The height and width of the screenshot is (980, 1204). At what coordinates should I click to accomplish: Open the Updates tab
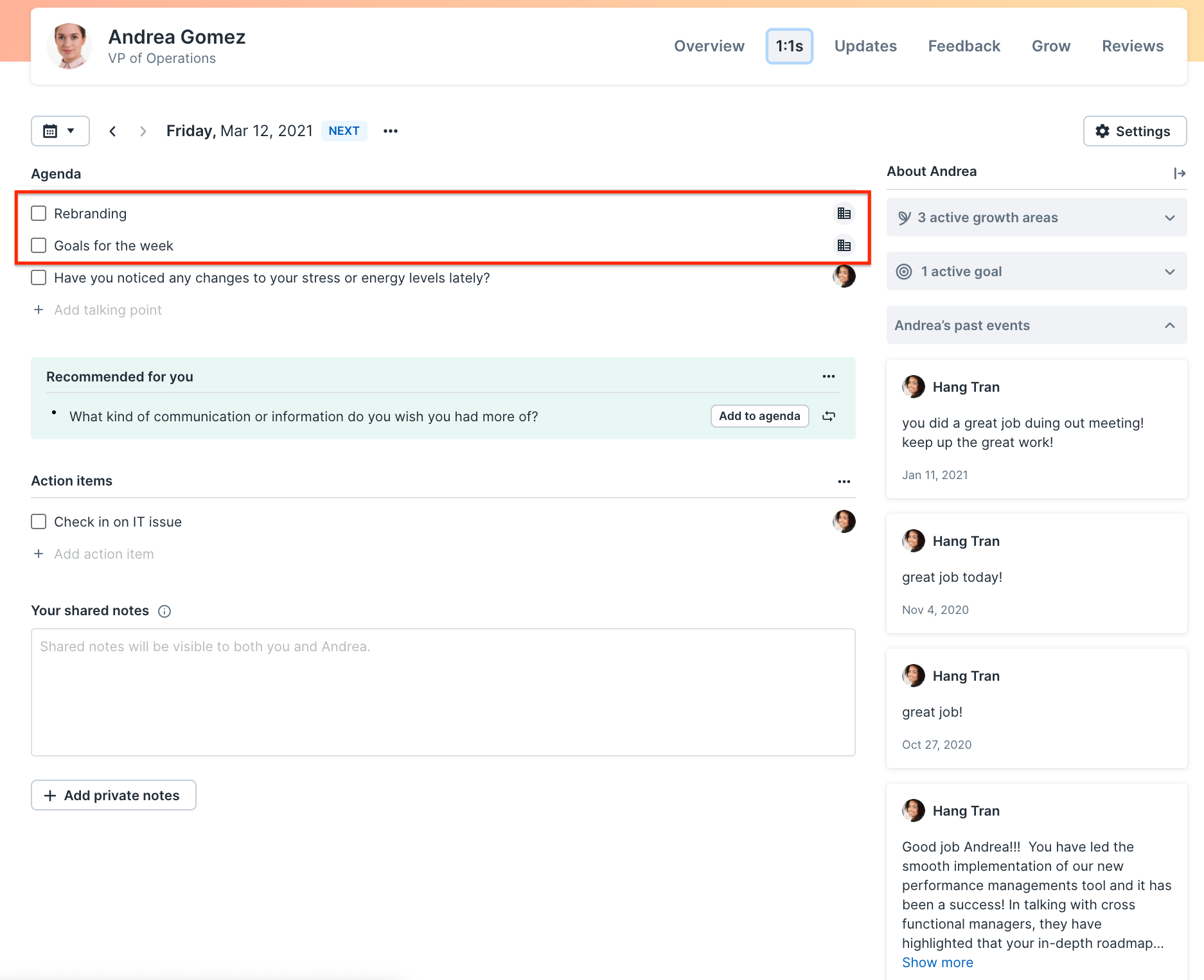click(x=865, y=46)
